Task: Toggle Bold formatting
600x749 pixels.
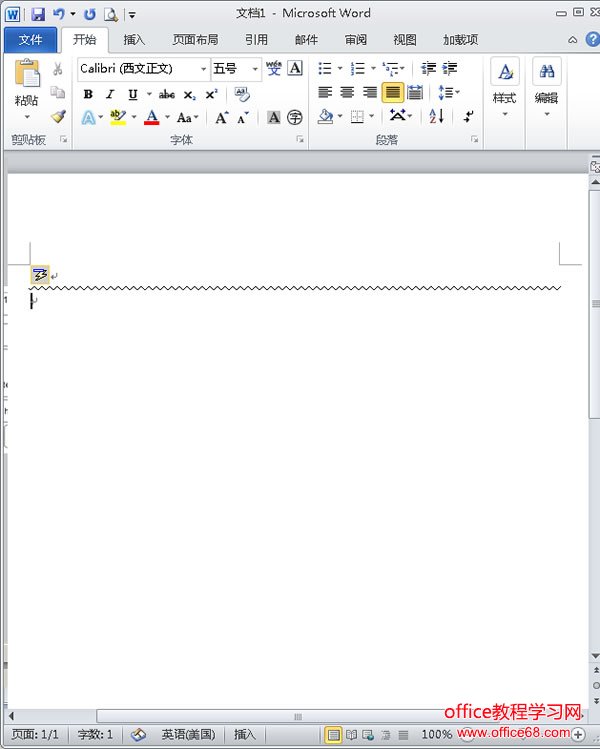Action: pos(88,94)
